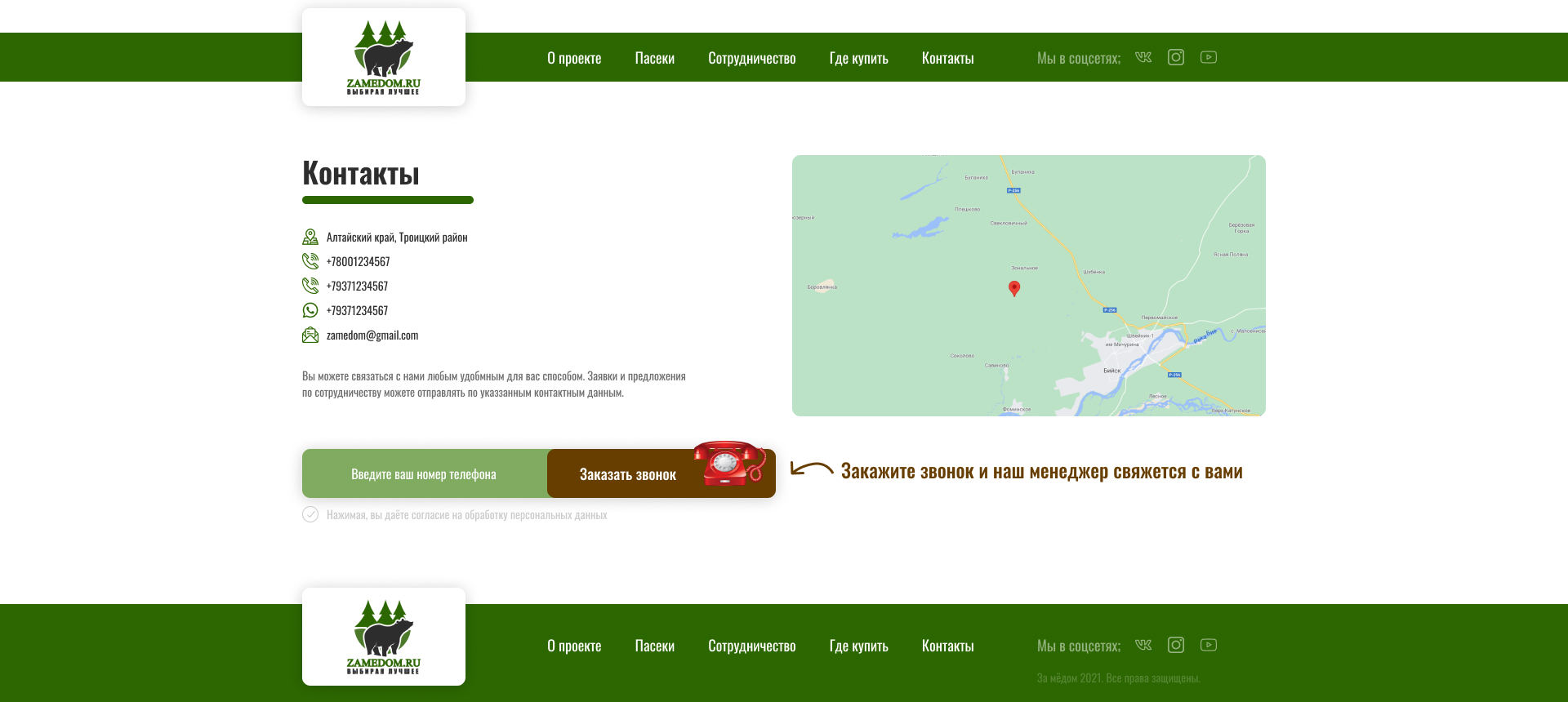Open 'Пасеки' in footer menu

click(655, 646)
